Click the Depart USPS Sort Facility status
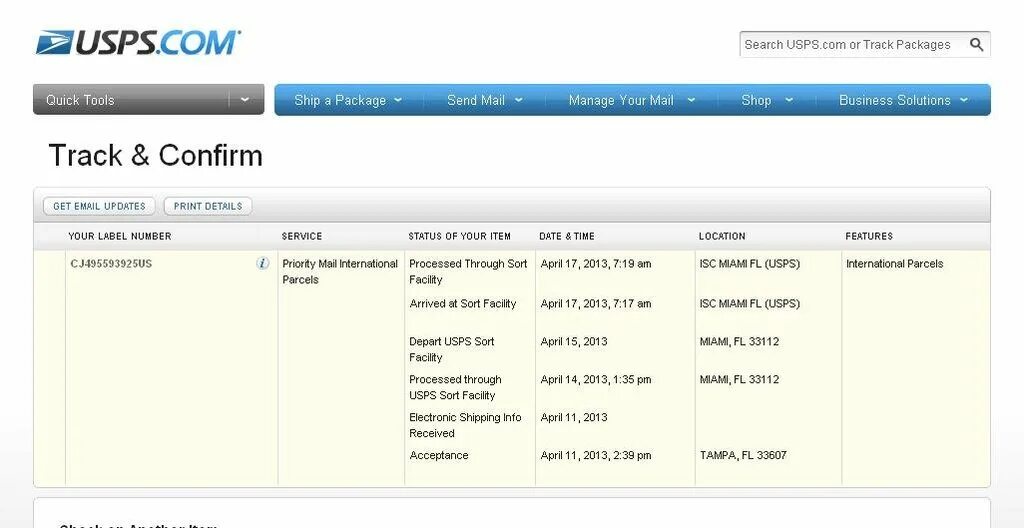 pos(451,349)
